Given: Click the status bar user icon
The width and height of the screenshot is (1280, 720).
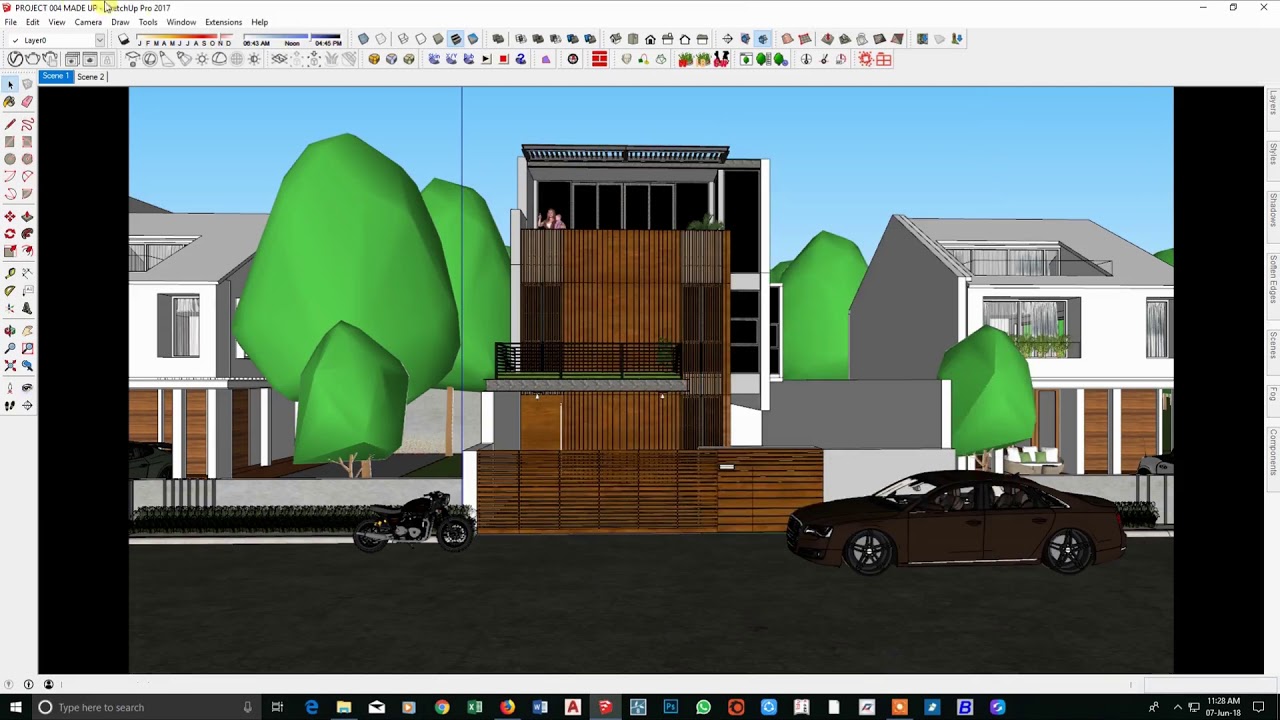Looking at the screenshot, I should pos(48,685).
